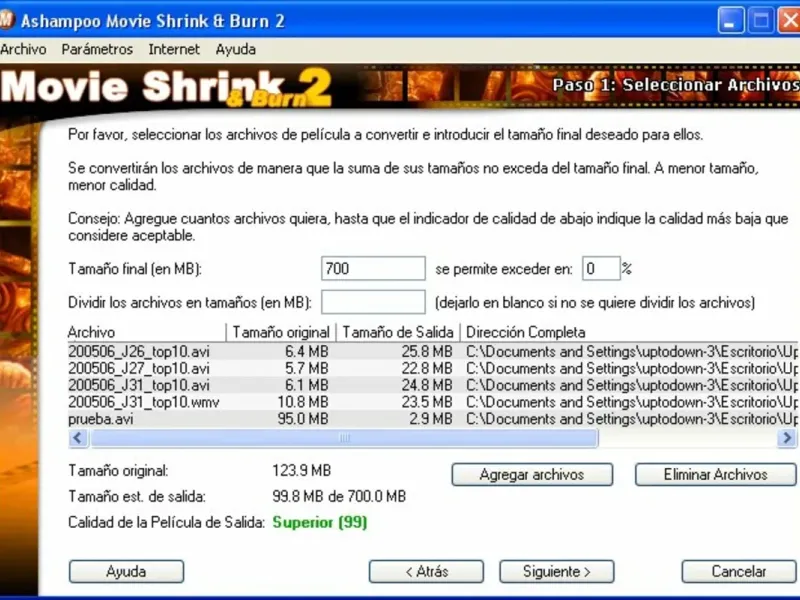The width and height of the screenshot is (800, 600).
Task: Click the 95.0 MB original size cell
Action: pos(303,419)
